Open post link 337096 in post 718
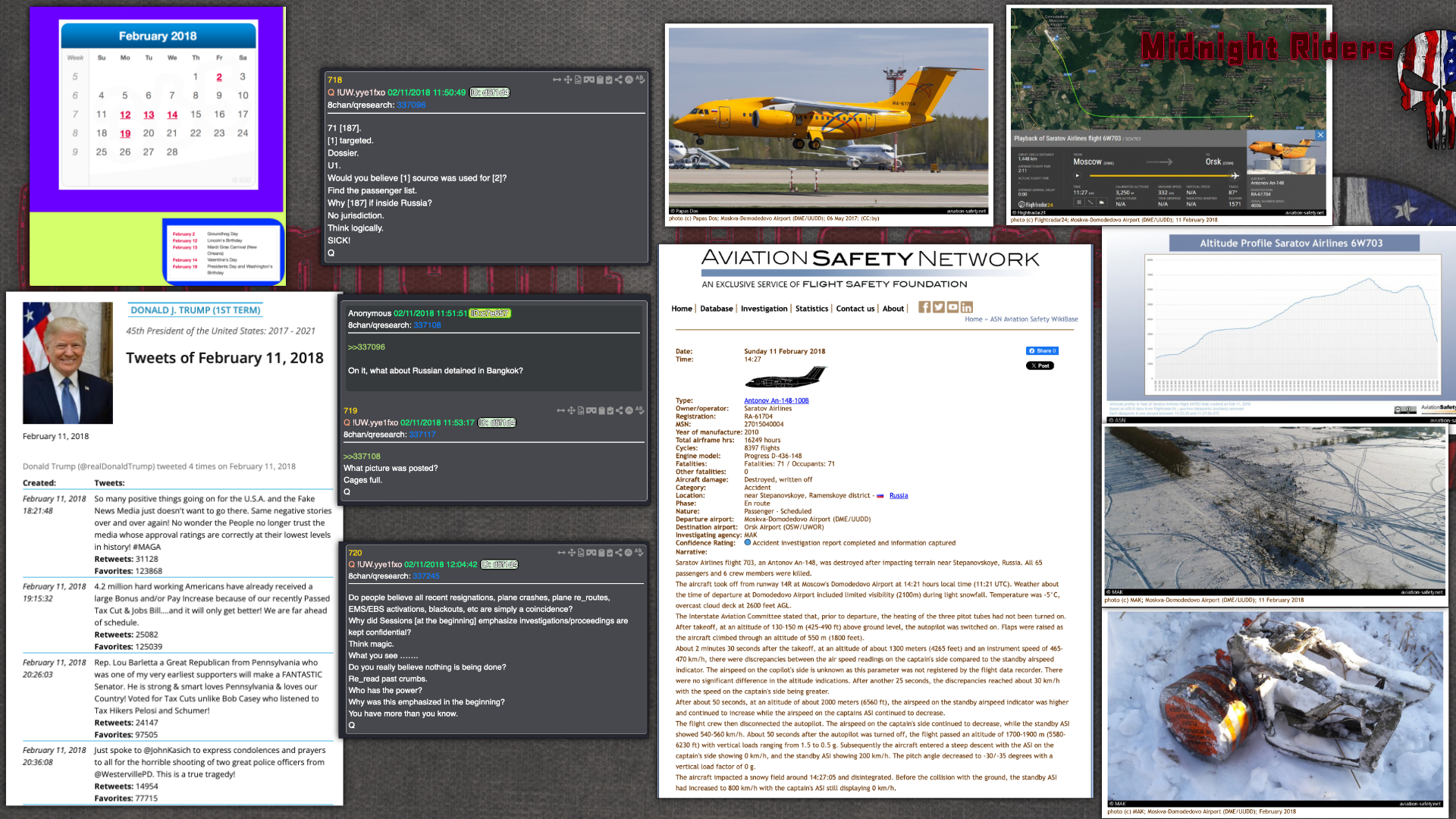This screenshot has height=819, width=1456. 411,105
